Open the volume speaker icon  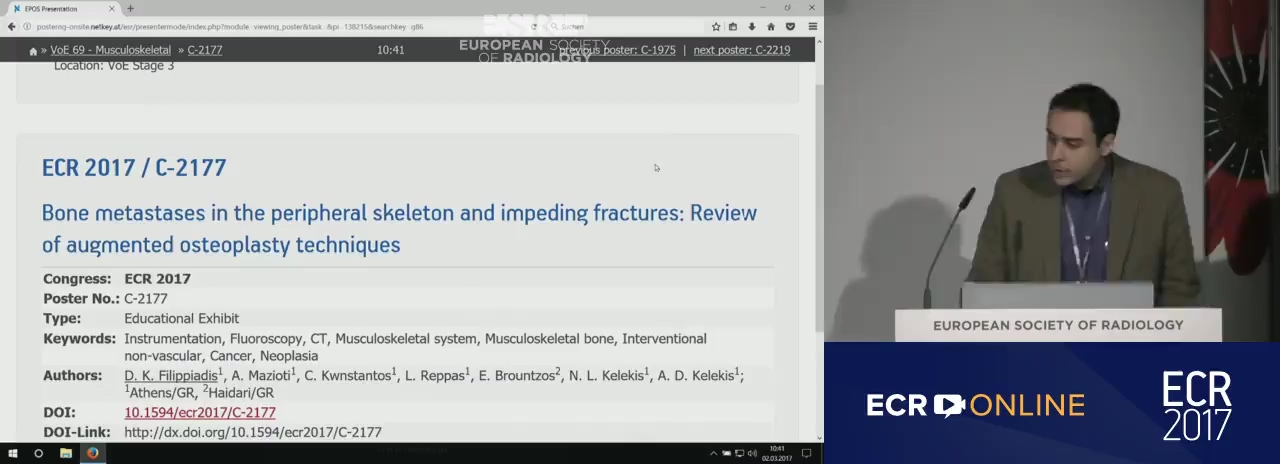coord(752,453)
